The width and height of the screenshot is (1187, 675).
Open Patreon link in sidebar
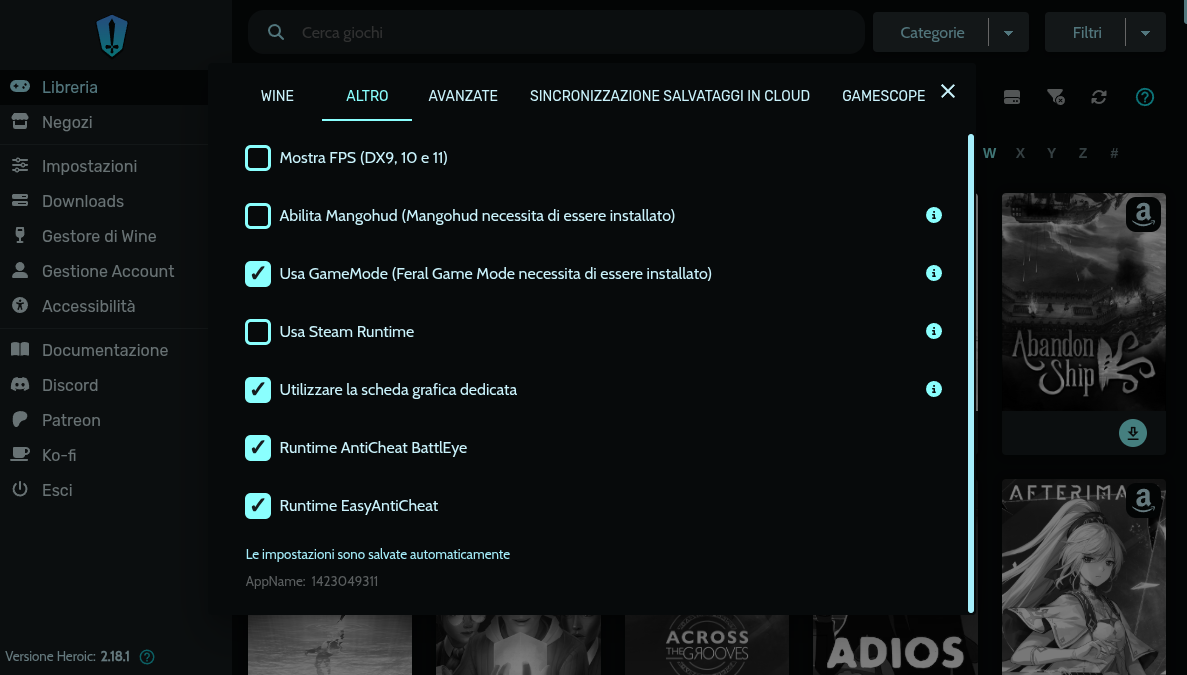click(104, 420)
